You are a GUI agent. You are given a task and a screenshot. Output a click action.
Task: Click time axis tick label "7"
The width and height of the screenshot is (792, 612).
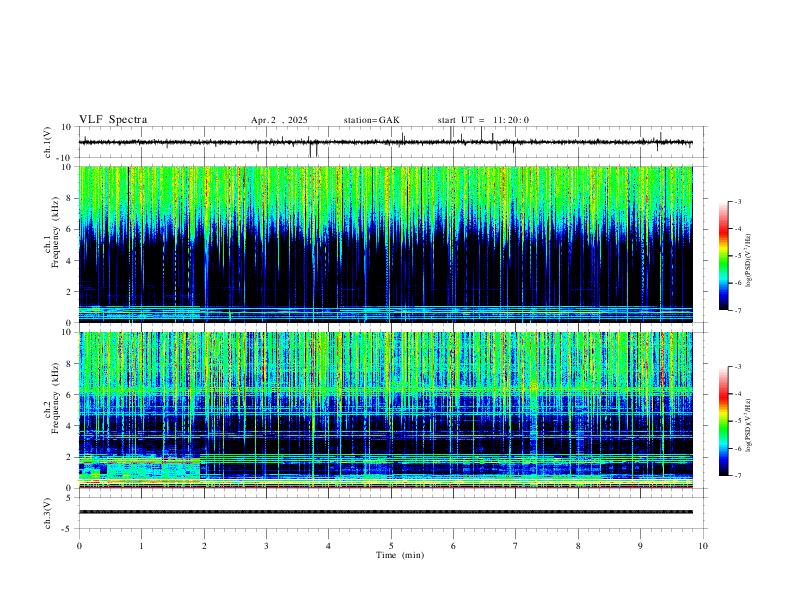pos(516,546)
